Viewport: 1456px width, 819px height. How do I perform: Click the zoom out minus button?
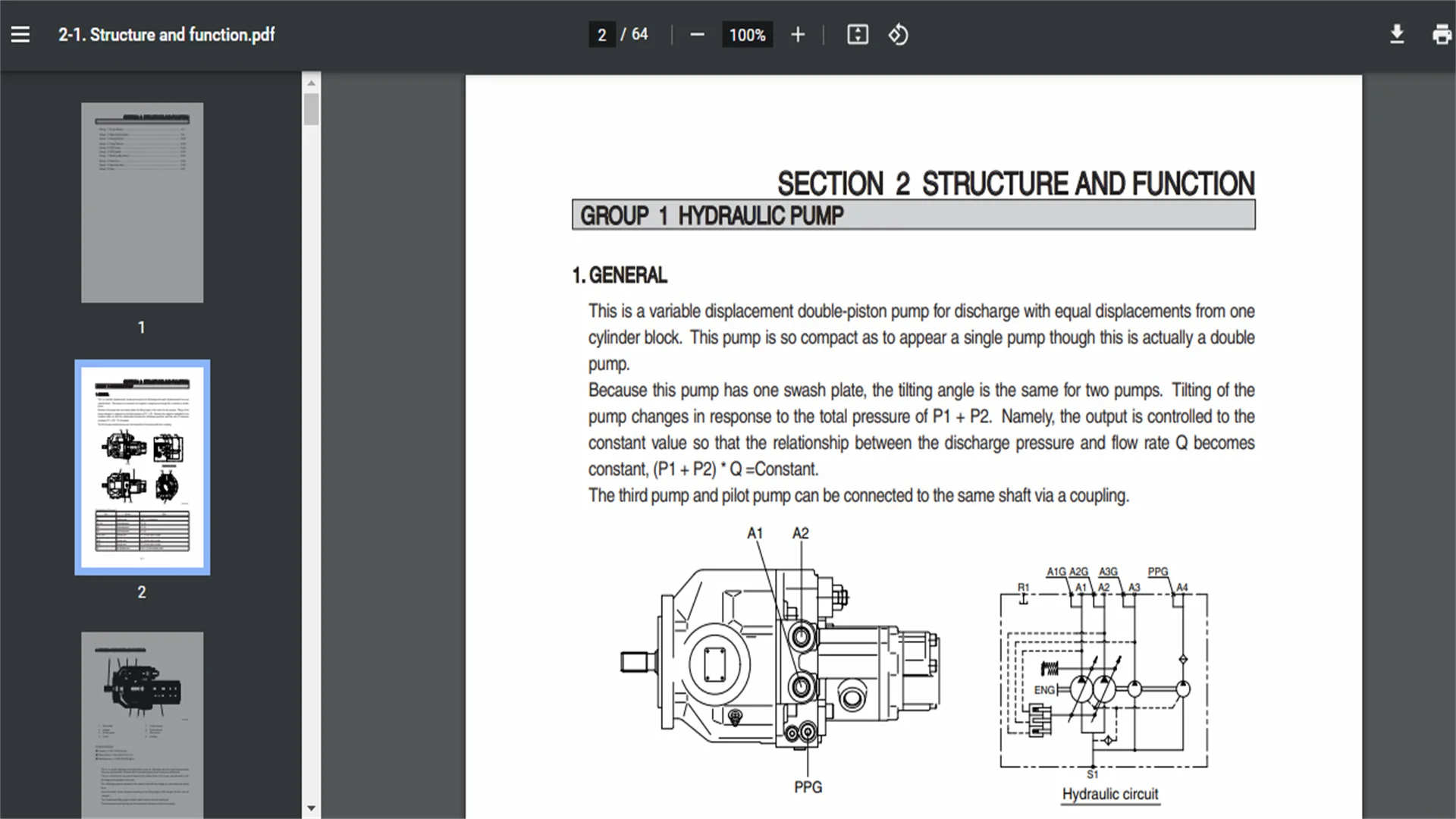697,35
